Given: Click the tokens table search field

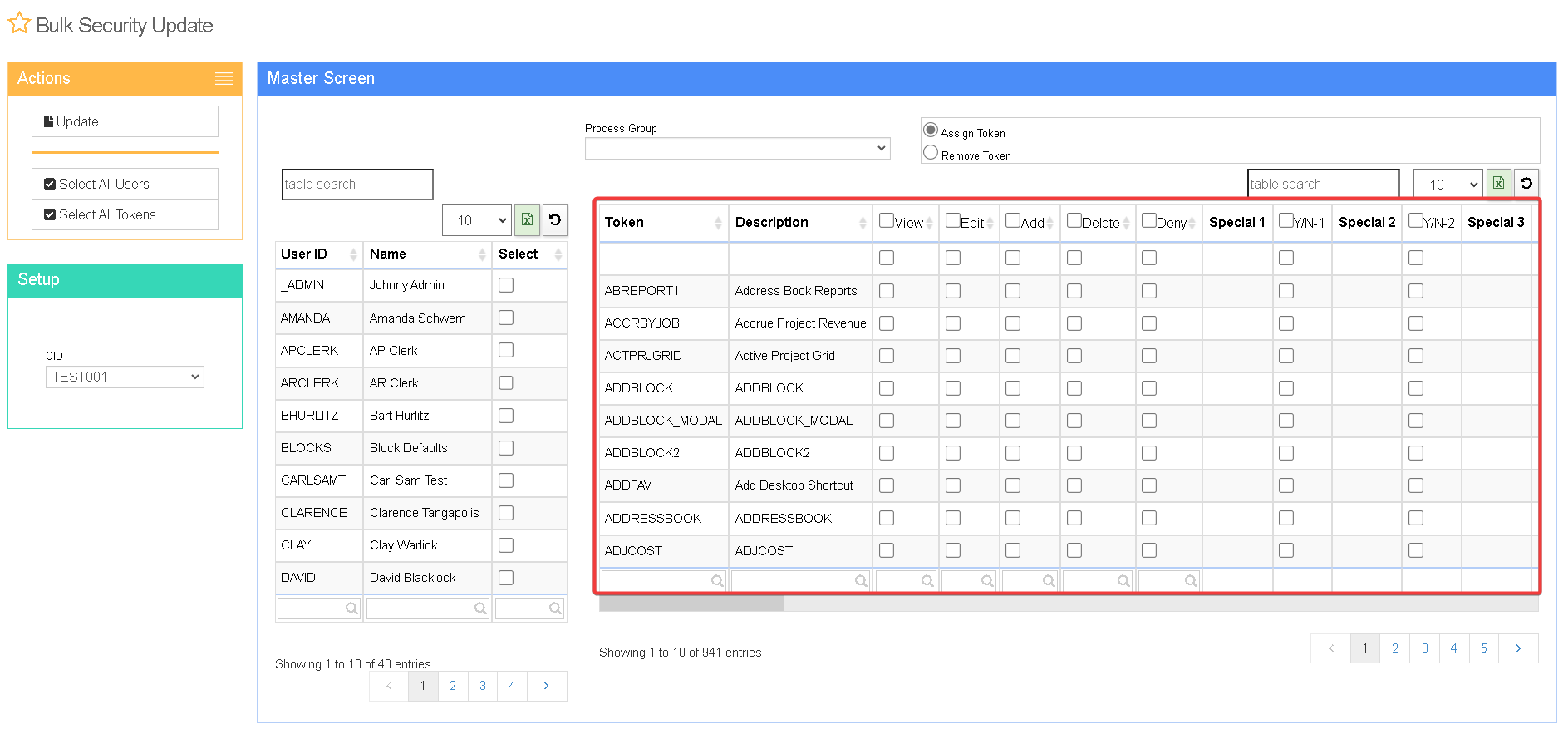Looking at the screenshot, I should click(1323, 185).
